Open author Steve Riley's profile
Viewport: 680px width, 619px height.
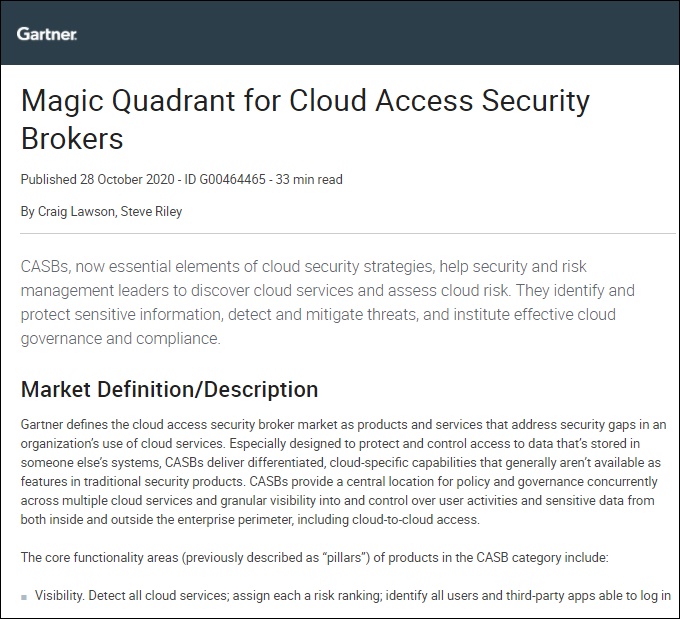(x=151, y=211)
